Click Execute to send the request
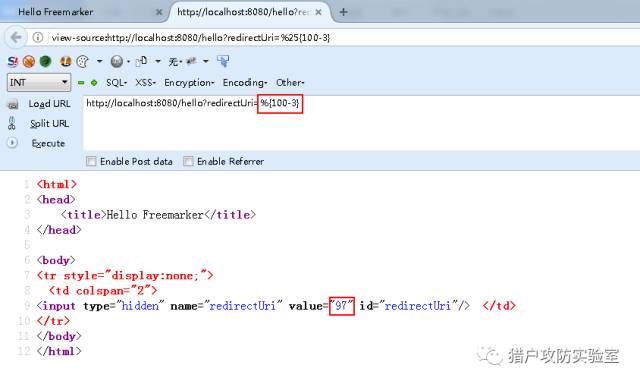Screen dimensions: 640x384 pos(48,143)
